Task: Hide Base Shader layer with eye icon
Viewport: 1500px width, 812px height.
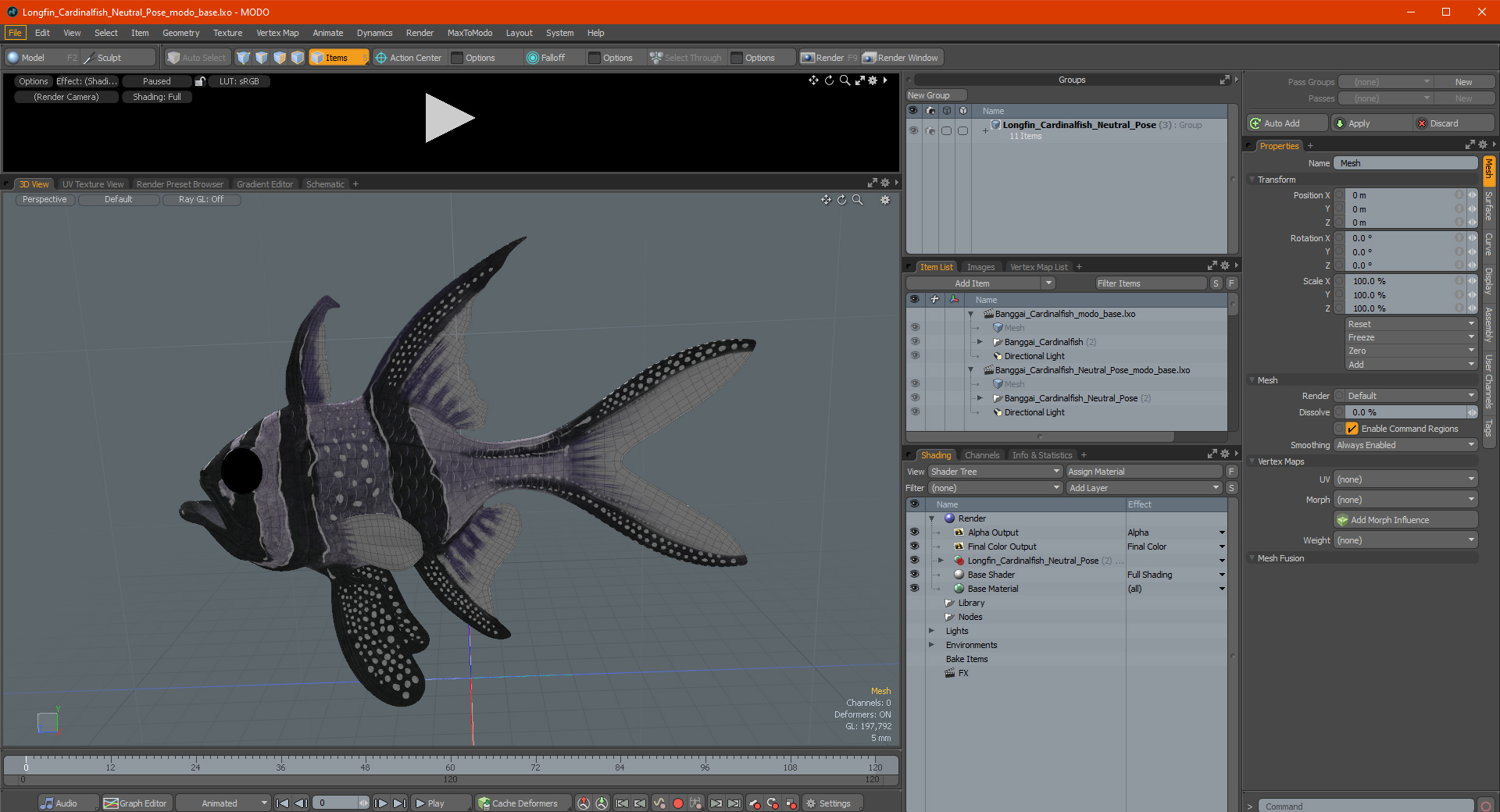Action: point(914,575)
